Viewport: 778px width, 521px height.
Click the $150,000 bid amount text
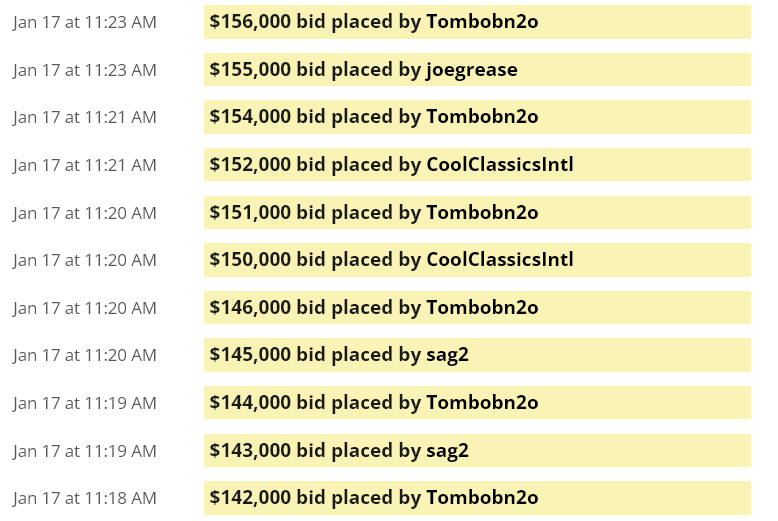coord(250,260)
